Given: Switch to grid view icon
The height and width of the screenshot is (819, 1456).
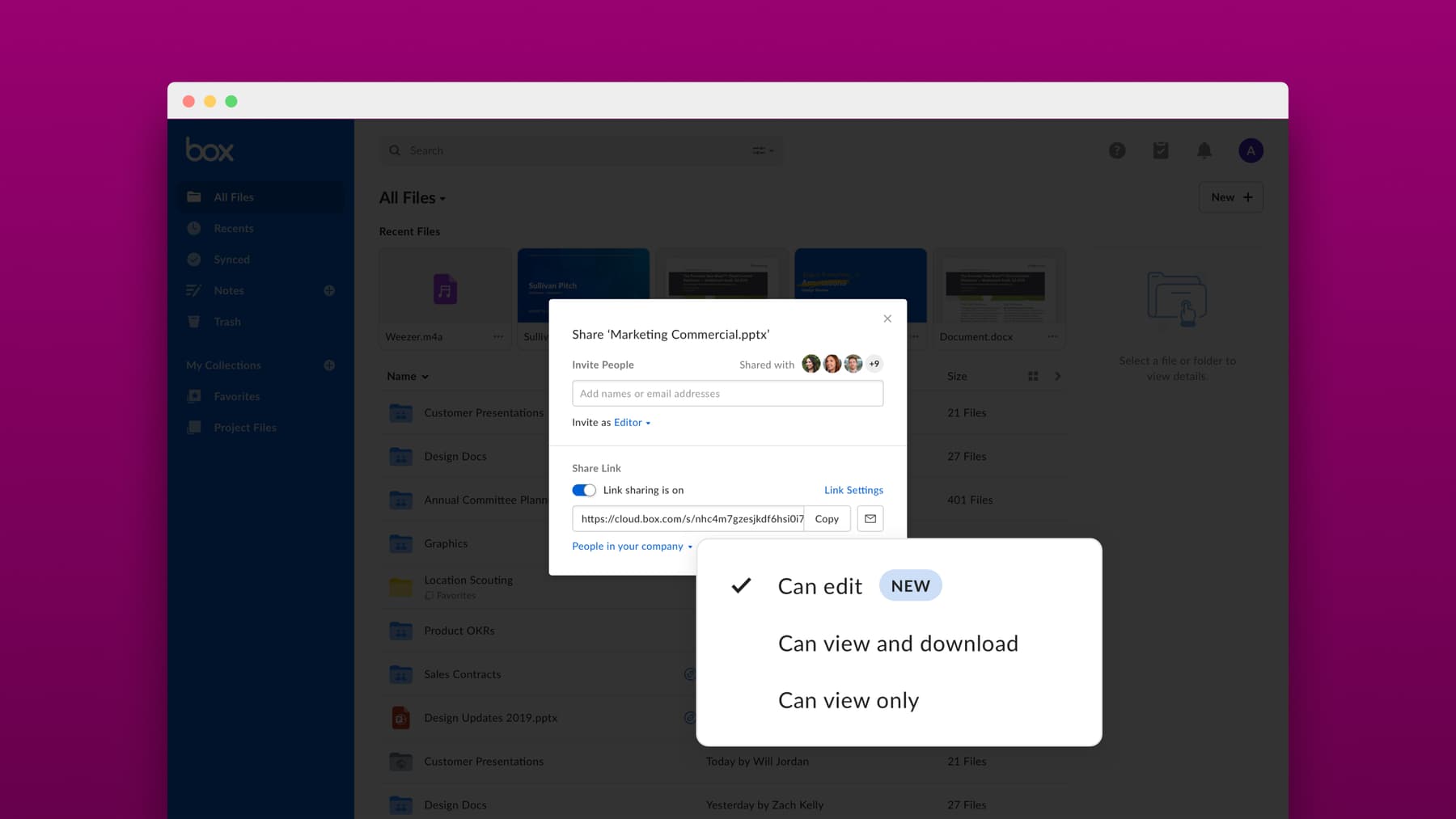Looking at the screenshot, I should (x=1033, y=376).
